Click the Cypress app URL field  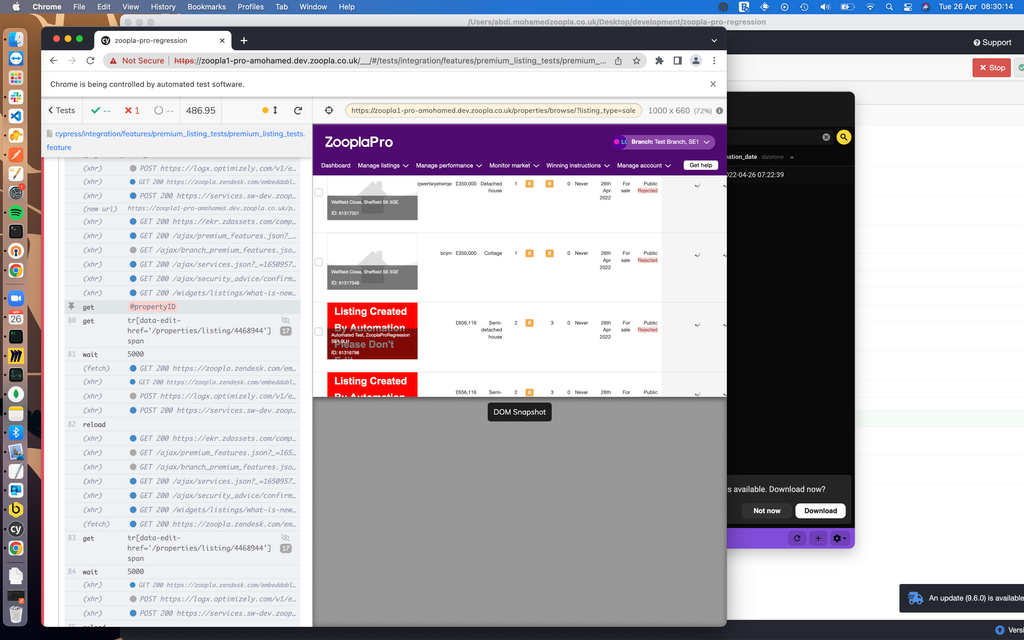coord(493,110)
